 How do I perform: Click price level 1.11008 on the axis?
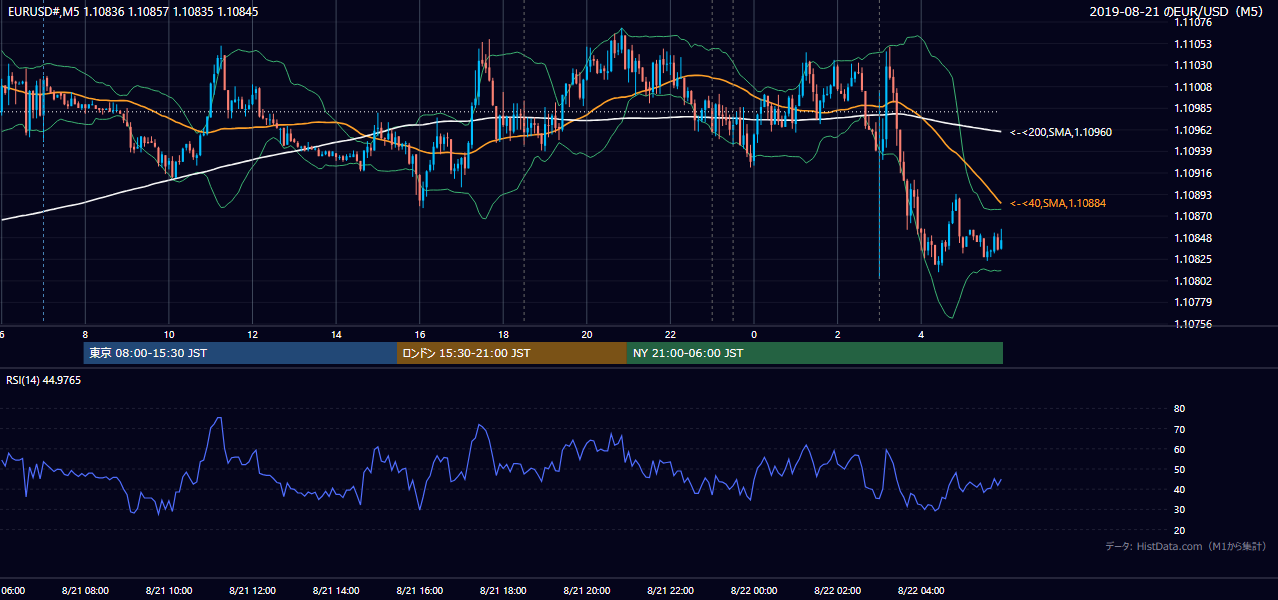coord(1193,87)
